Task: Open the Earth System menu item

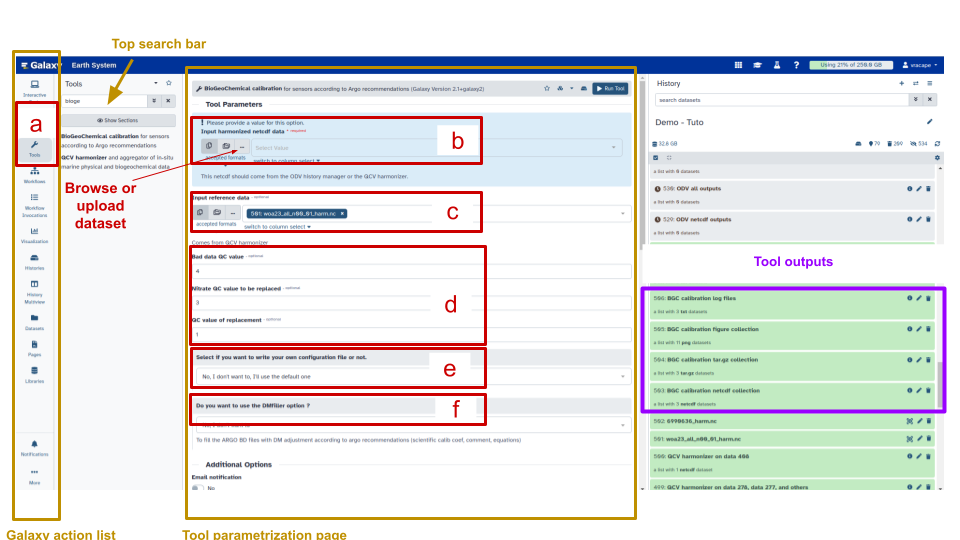Action: 96,66
